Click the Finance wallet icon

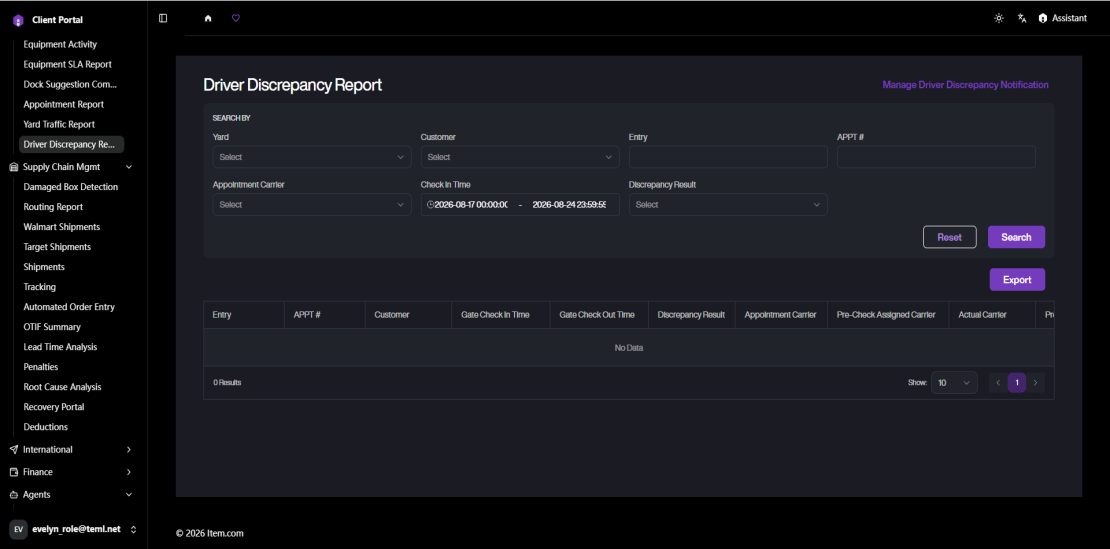tap(14, 472)
